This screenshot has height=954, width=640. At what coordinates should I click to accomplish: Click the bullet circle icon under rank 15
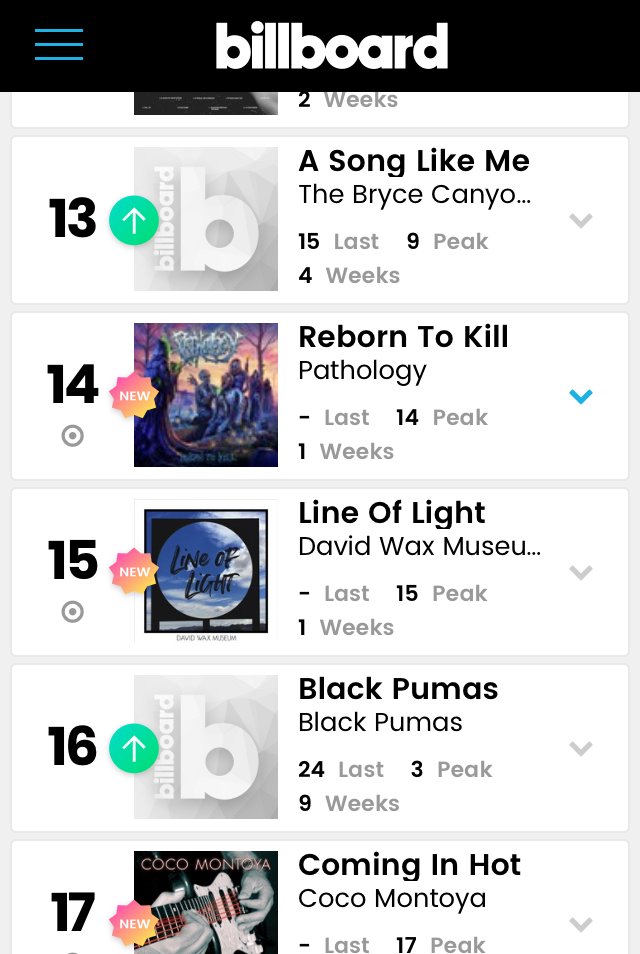pyautogui.click(x=72, y=611)
